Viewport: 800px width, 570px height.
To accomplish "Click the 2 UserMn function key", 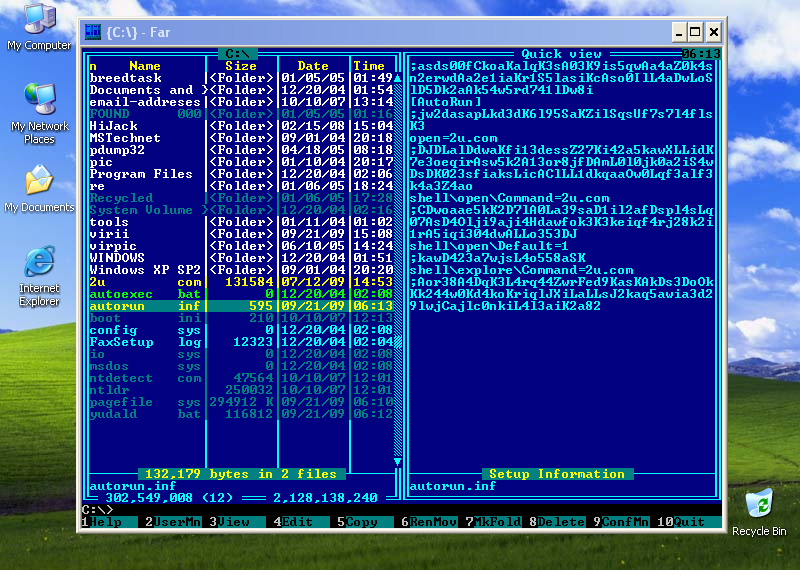I will click(x=173, y=522).
